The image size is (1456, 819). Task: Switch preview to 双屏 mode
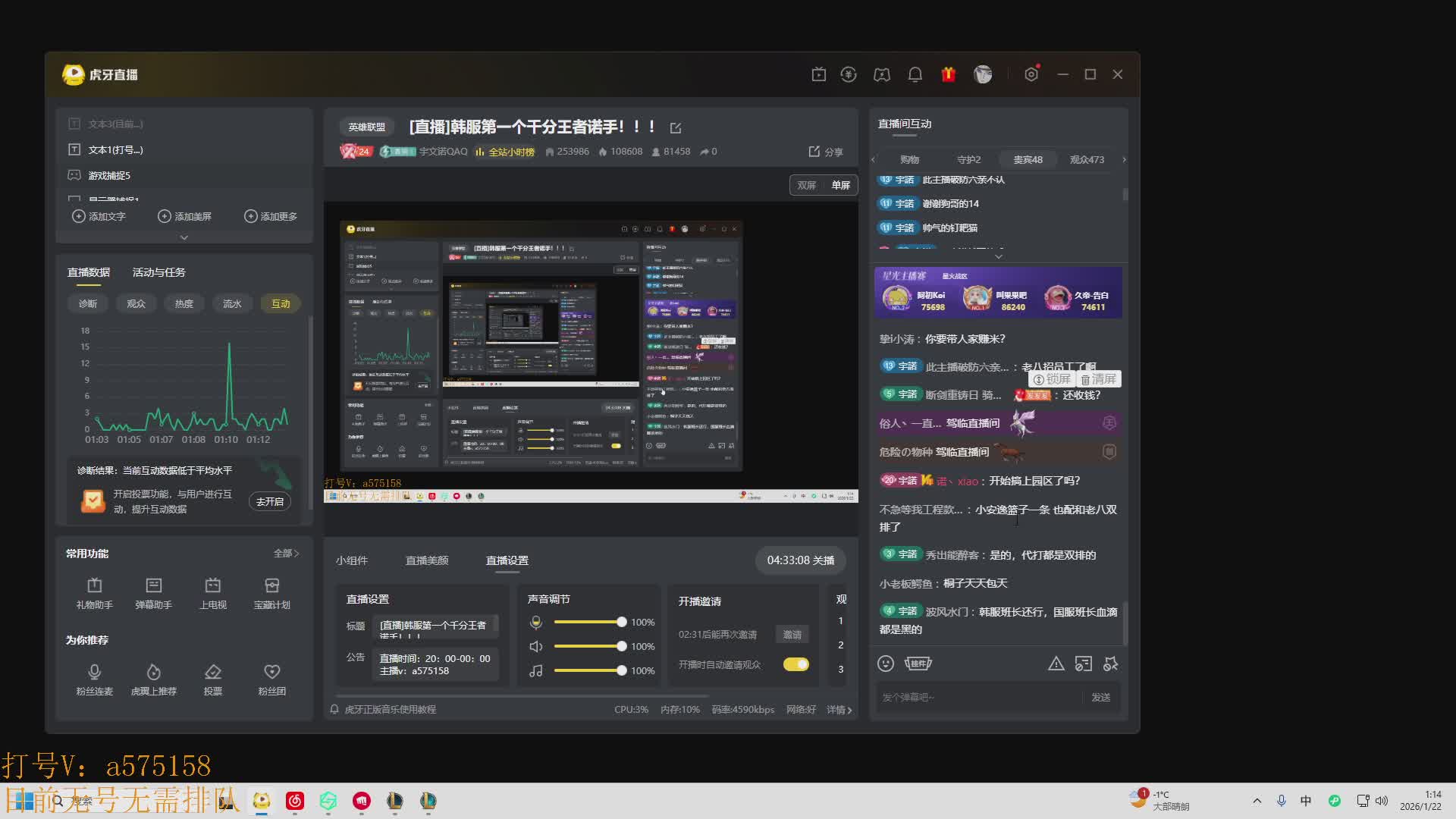coord(806,185)
